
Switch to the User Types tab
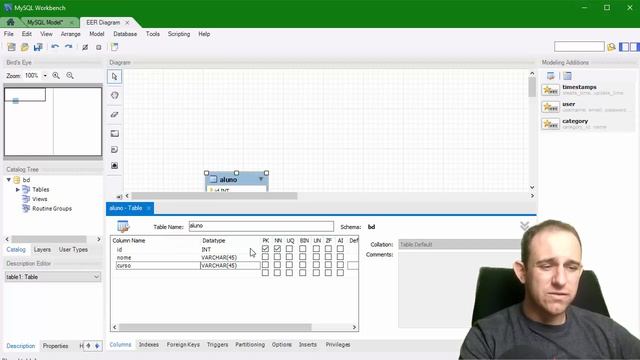coord(73,249)
